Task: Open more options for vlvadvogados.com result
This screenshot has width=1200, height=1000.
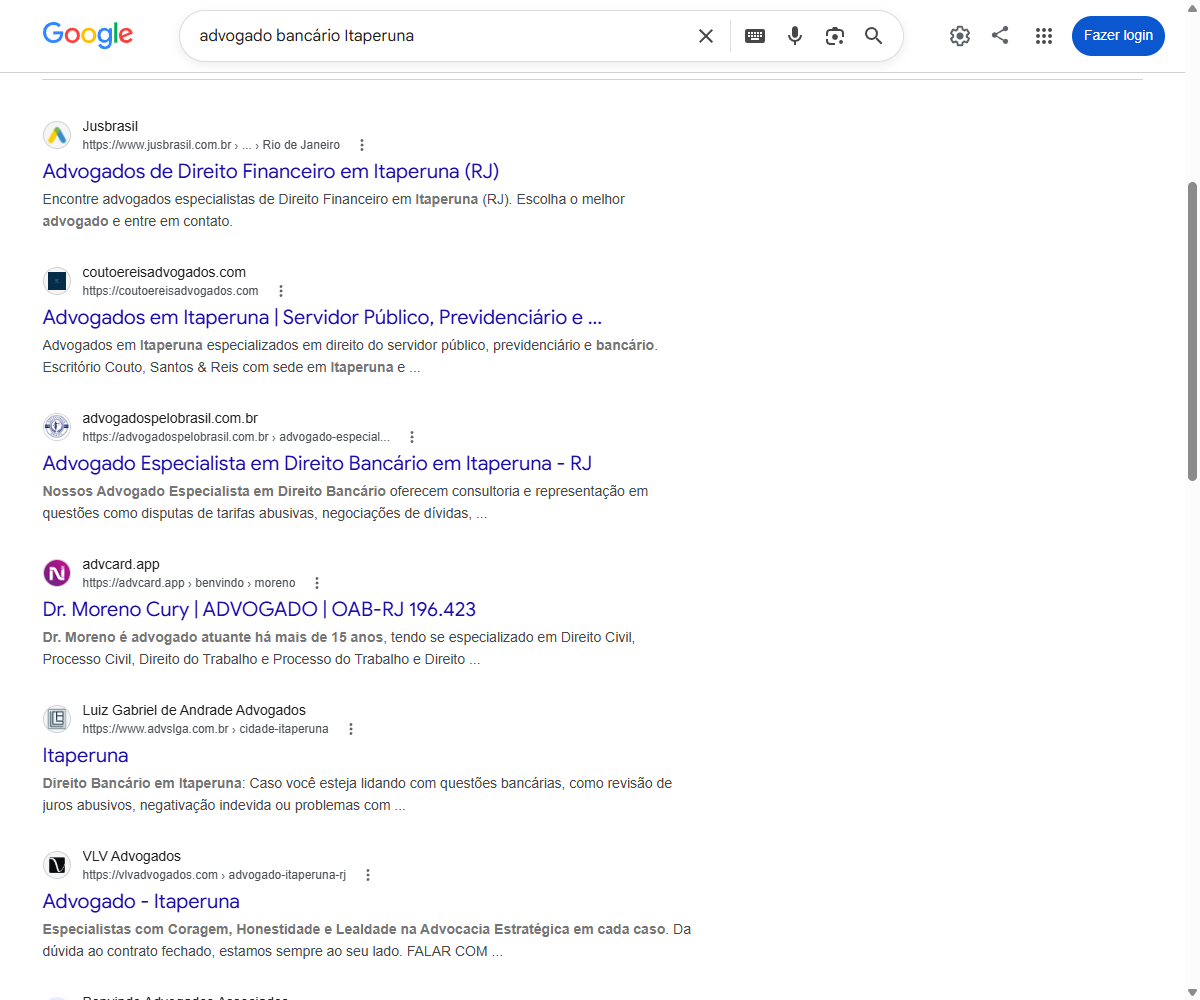Action: tap(368, 875)
